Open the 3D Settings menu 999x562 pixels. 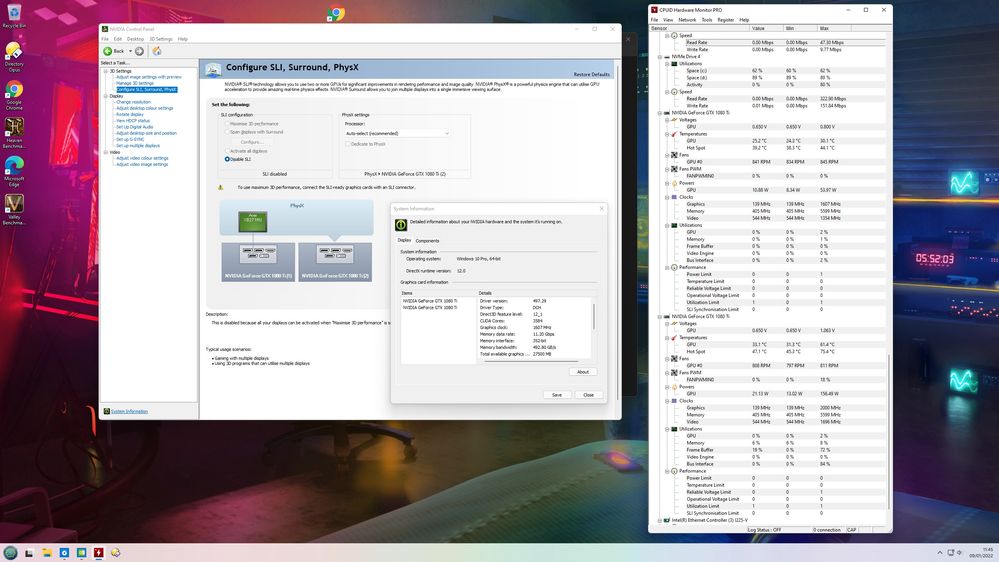pyautogui.click(x=161, y=39)
